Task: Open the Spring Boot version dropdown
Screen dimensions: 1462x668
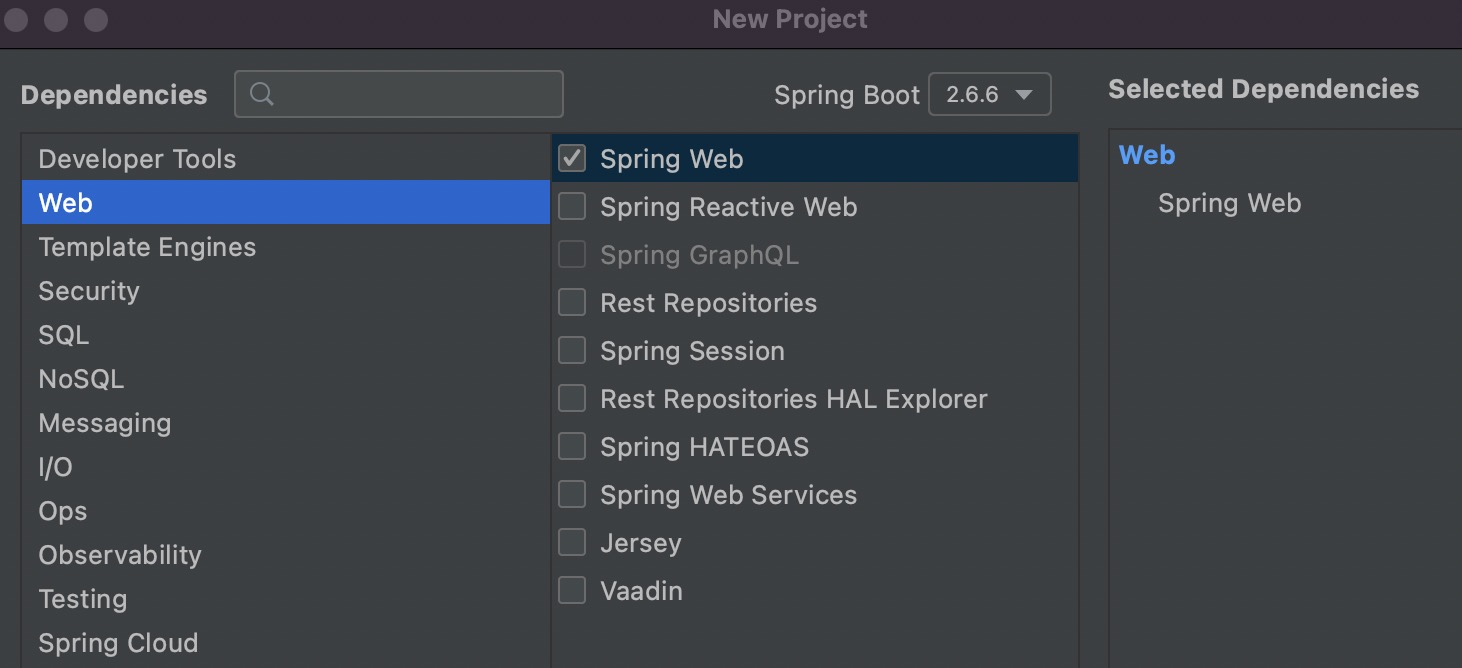Action: pyautogui.click(x=989, y=95)
